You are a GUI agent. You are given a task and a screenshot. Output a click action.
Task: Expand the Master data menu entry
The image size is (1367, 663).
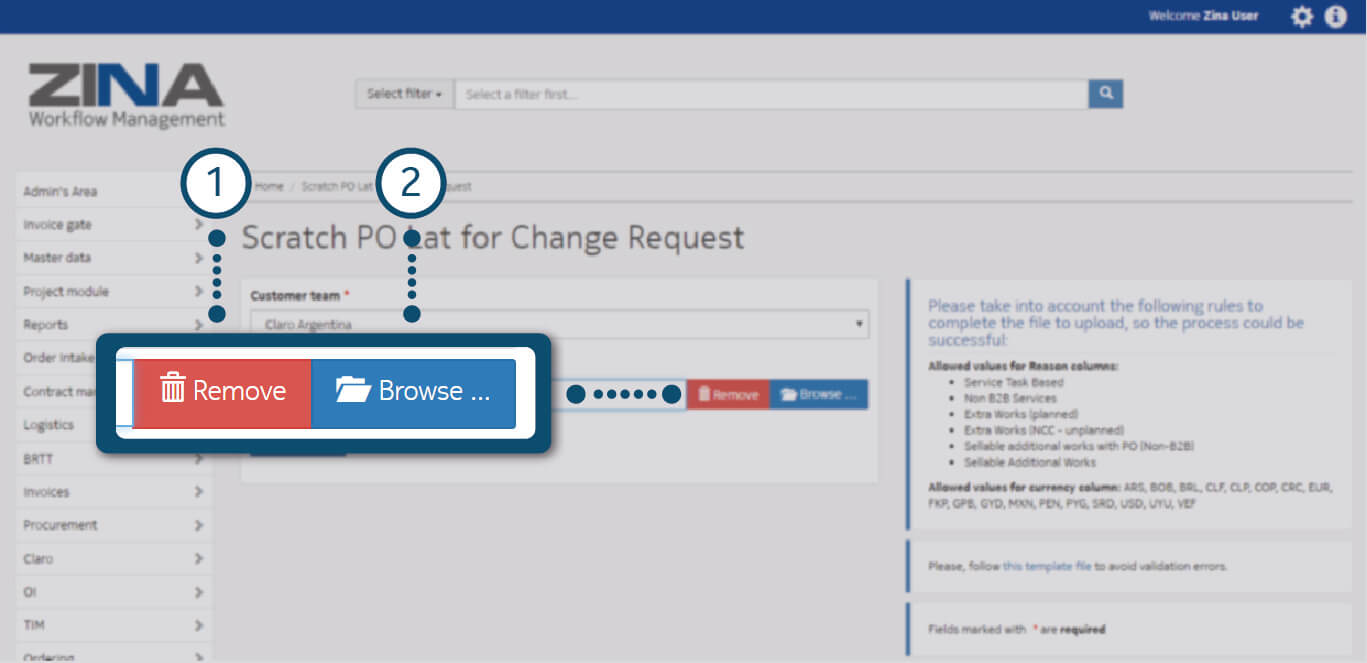tap(112, 258)
